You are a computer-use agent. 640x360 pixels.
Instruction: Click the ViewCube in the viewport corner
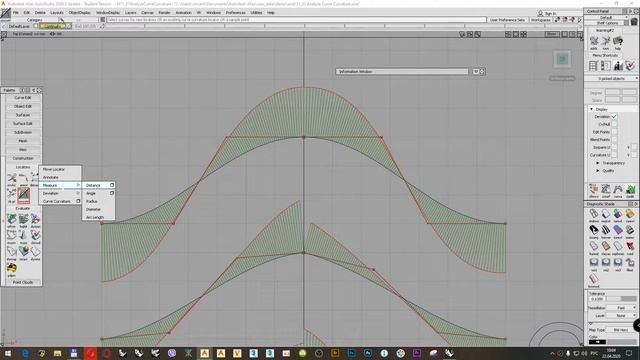pos(562,60)
